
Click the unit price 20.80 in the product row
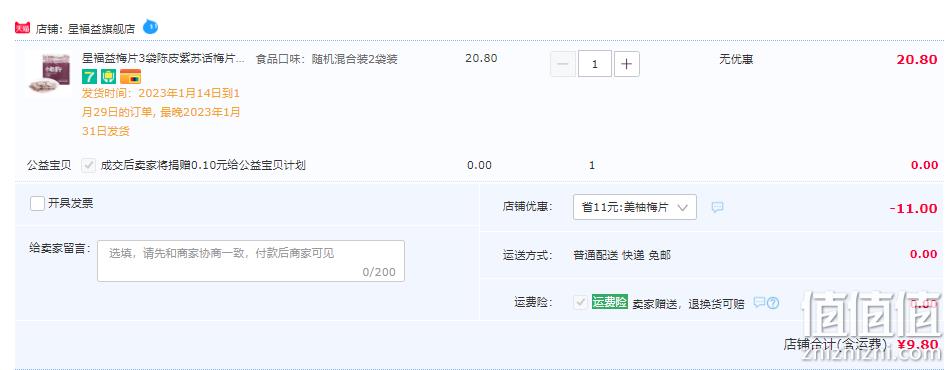click(x=481, y=58)
